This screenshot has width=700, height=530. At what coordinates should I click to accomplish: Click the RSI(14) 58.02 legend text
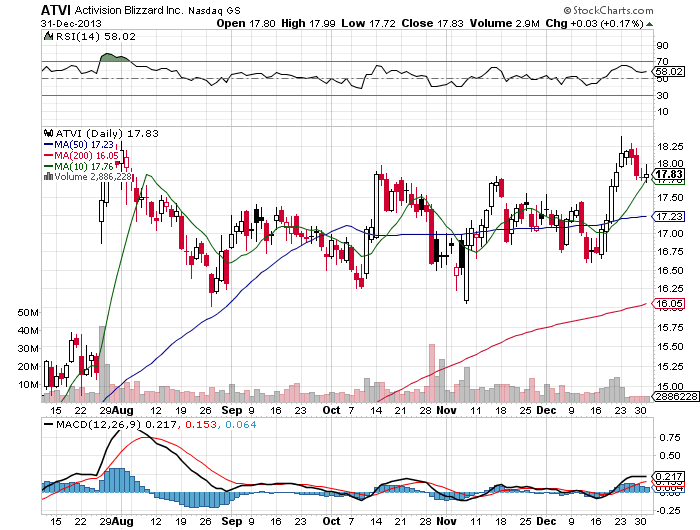tap(96, 36)
